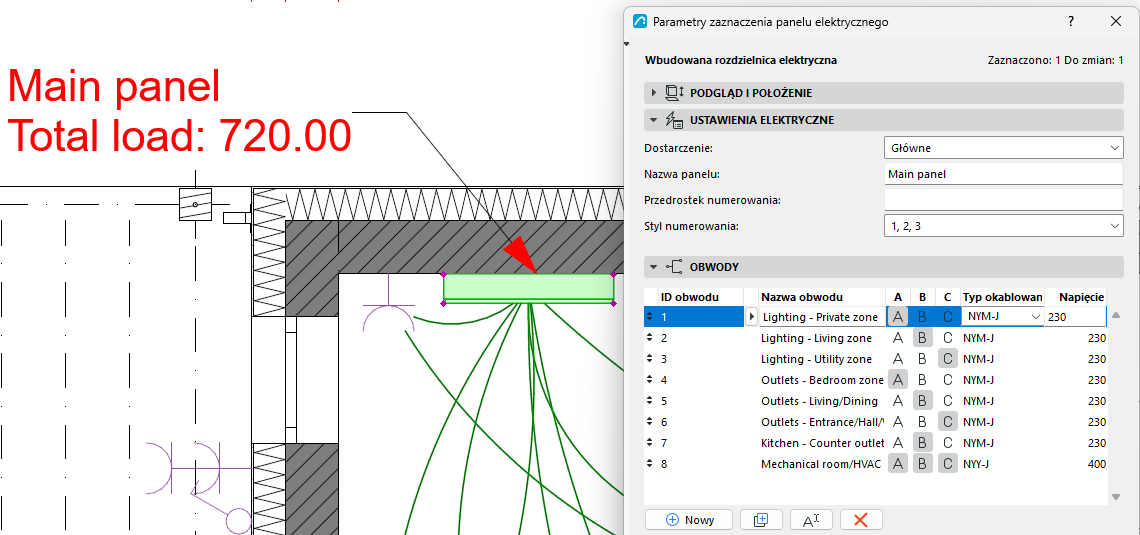Click the rename circuit text-cursor icon
This screenshot has height=535, width=1140.
(x=811, y=520)
